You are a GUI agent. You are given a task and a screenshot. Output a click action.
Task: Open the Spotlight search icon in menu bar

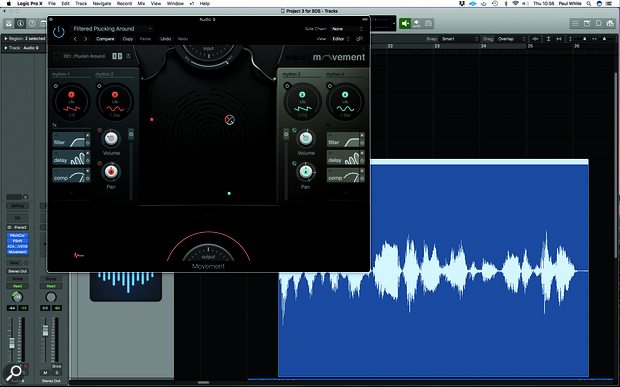click(x=589, y=4)
